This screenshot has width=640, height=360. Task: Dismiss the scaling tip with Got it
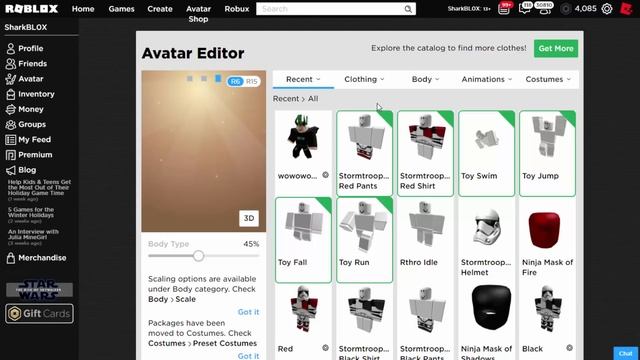point(248,312)
